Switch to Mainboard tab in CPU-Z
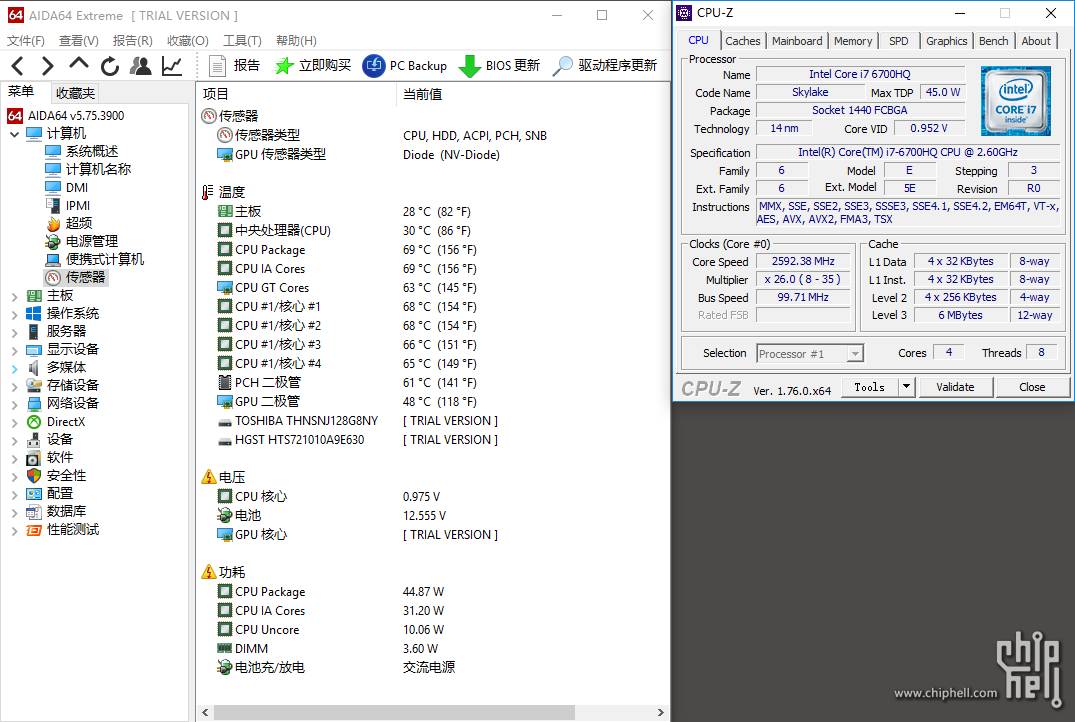Image resolution: width=1075 pixels, height=722 pixels. pyautogui.click(x=797, y=41)
